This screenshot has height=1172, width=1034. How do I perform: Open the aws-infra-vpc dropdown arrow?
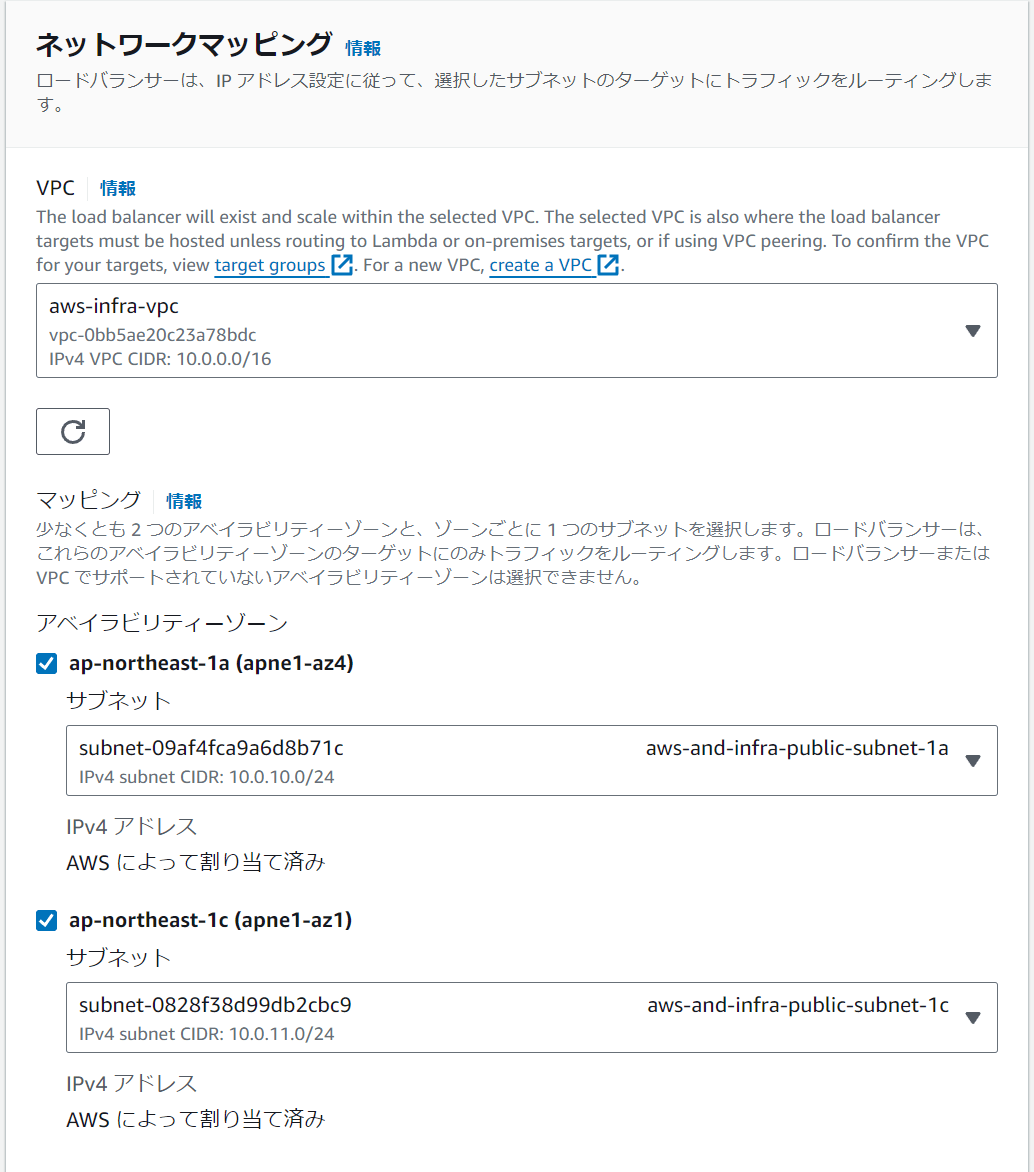click(x=972, y=330)
